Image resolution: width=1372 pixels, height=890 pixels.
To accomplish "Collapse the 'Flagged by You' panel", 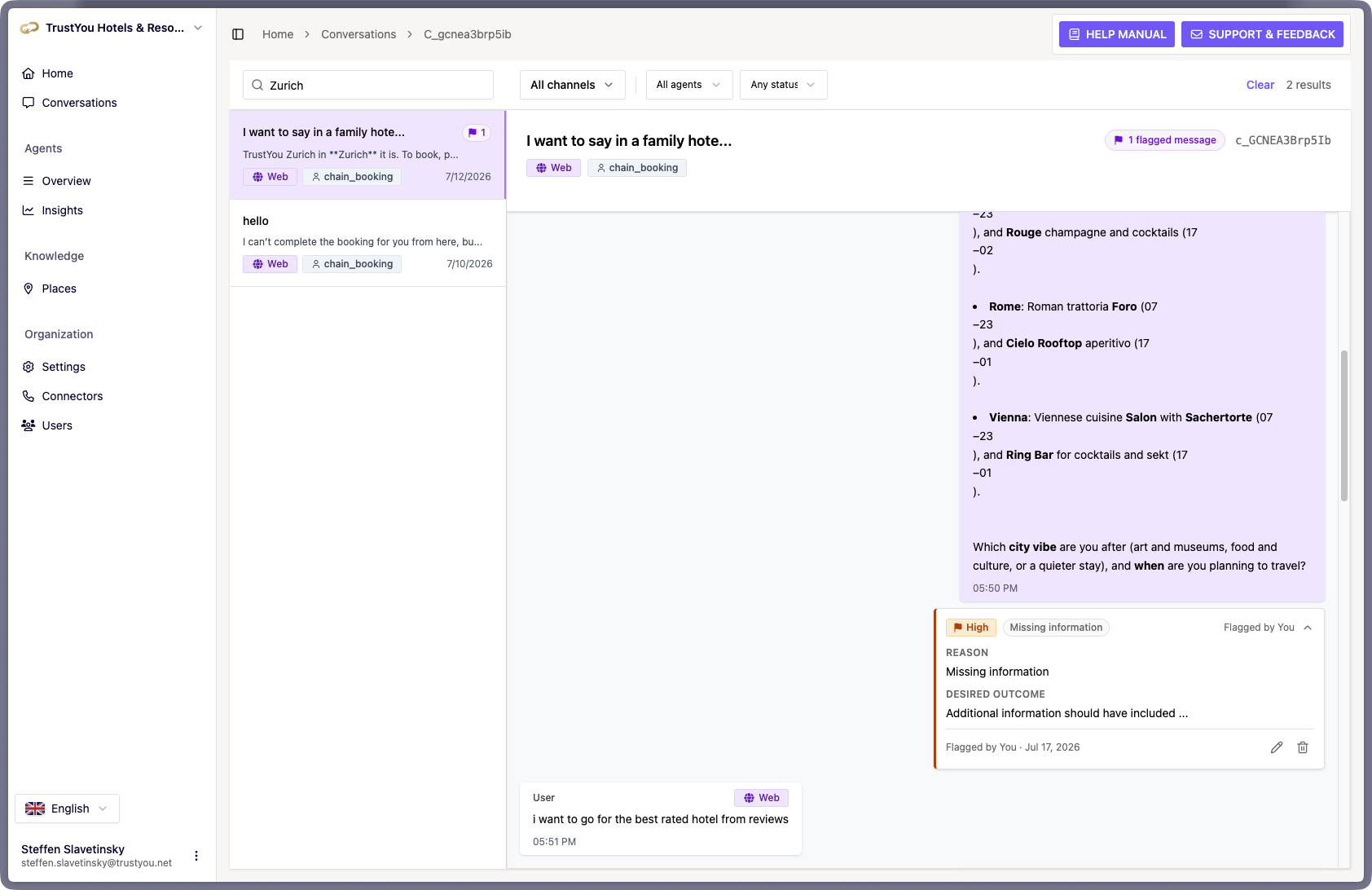I will point(1308,628).
